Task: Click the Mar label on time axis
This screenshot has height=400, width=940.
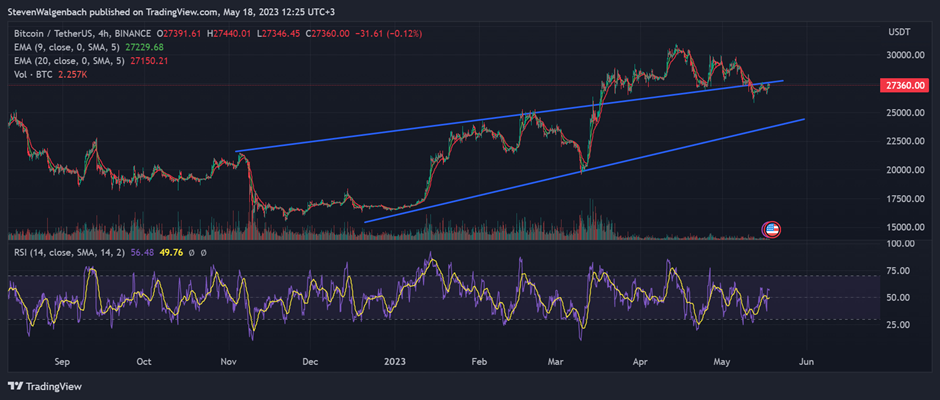Action: [x=555, y=362]
